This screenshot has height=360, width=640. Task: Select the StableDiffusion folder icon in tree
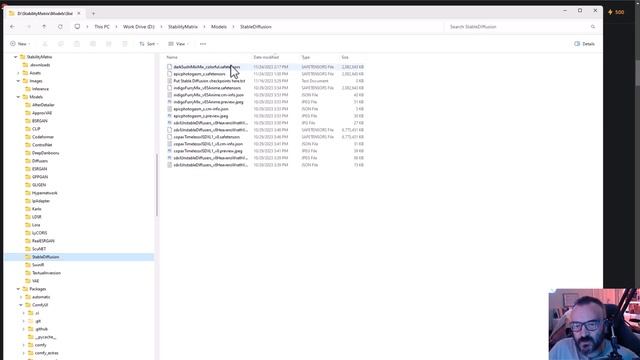coord(28,257)
